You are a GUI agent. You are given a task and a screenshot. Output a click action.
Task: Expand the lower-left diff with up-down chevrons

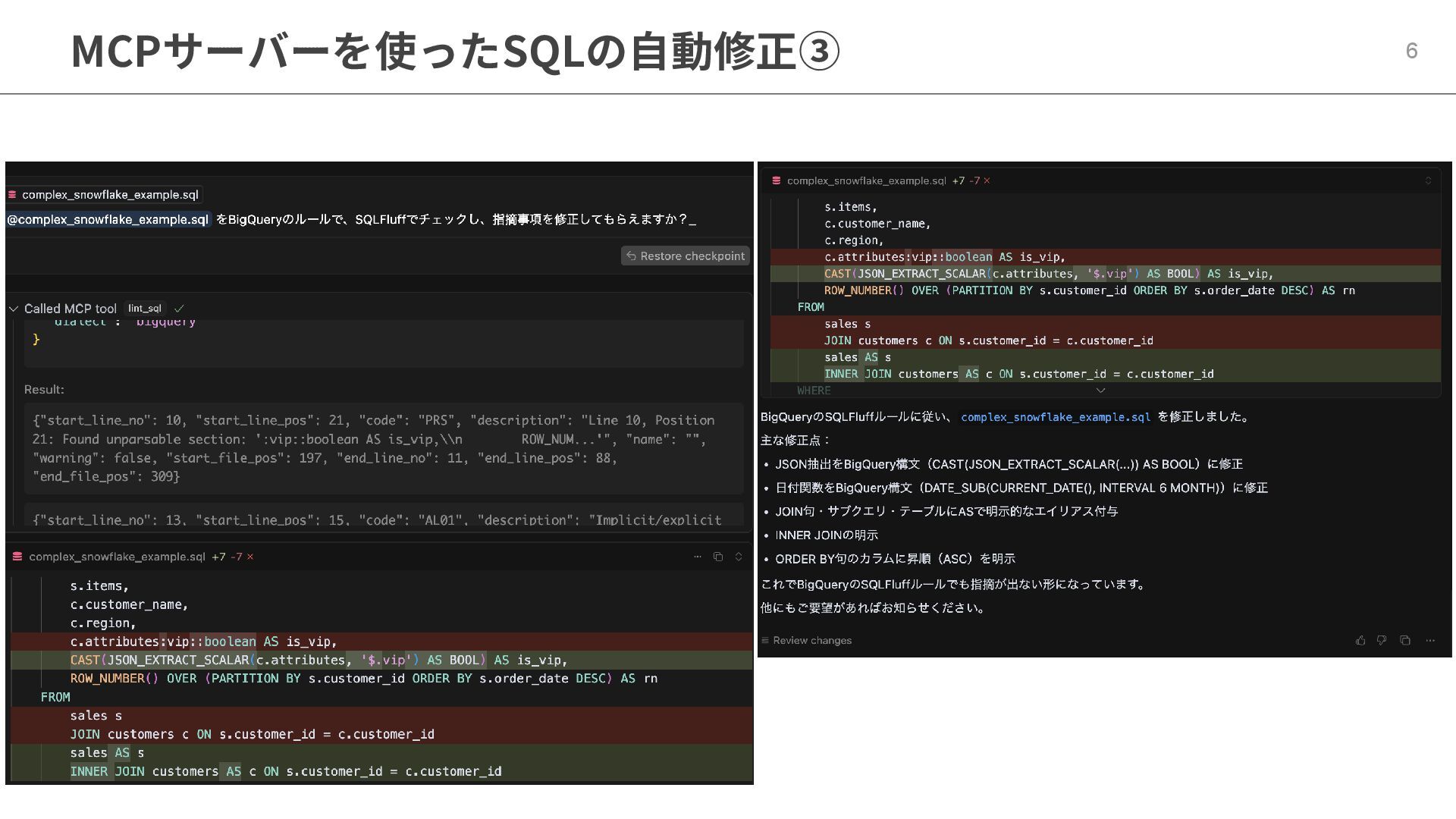739,557
